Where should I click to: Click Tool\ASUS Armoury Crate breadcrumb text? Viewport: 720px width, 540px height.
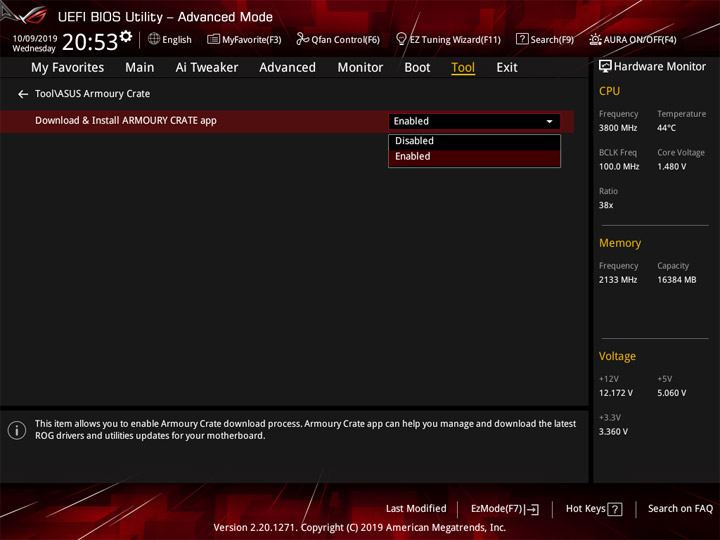(92, 94)
